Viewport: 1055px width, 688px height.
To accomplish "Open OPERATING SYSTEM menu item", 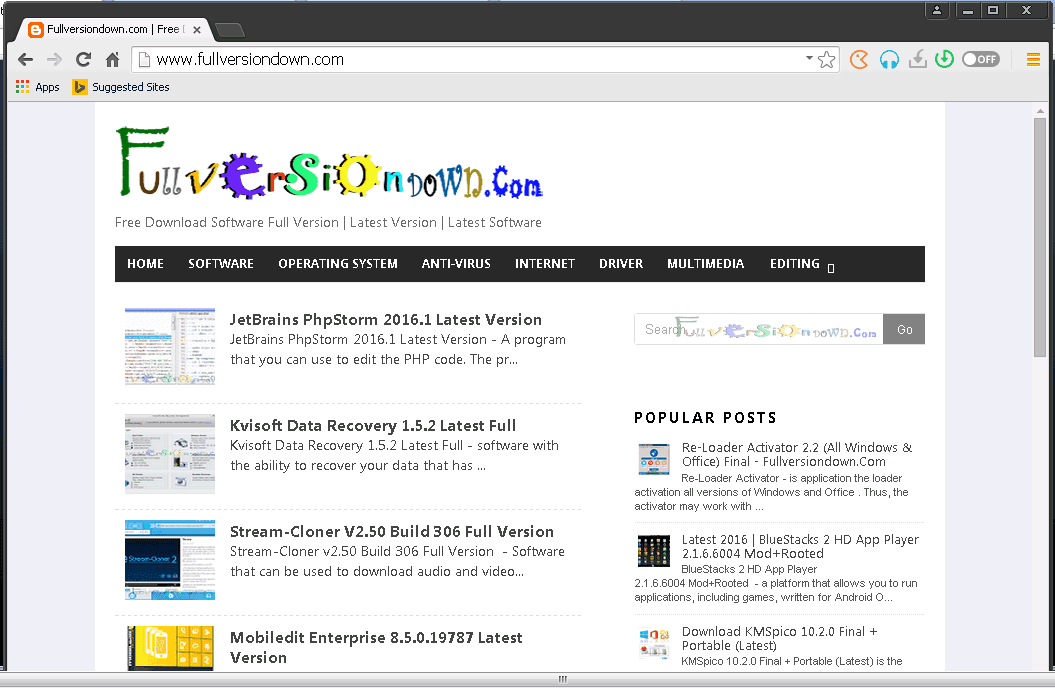I will 338,264.
